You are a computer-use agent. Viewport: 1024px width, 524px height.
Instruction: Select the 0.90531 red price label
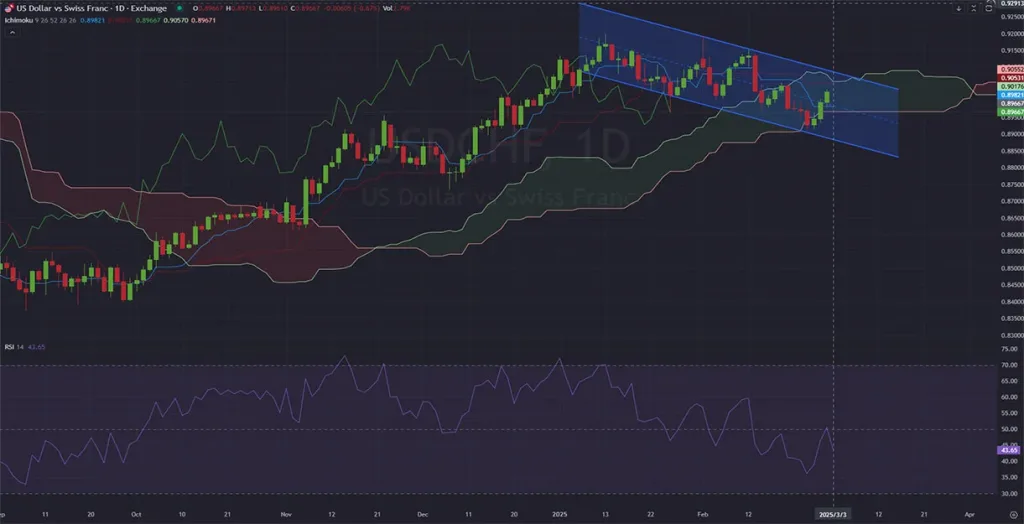click(x=1010, y=78)
